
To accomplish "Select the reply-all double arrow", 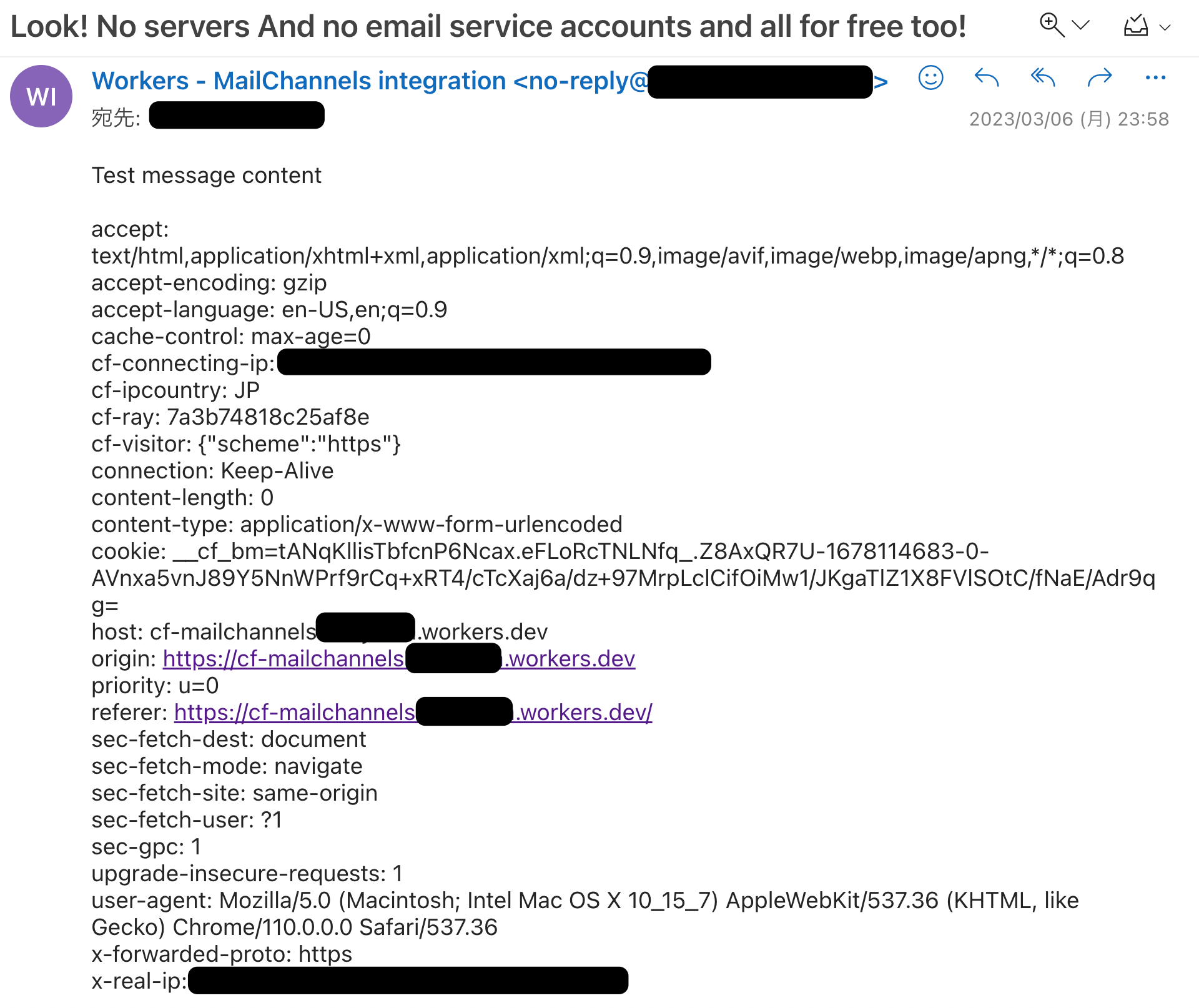I will (1042, 77).
